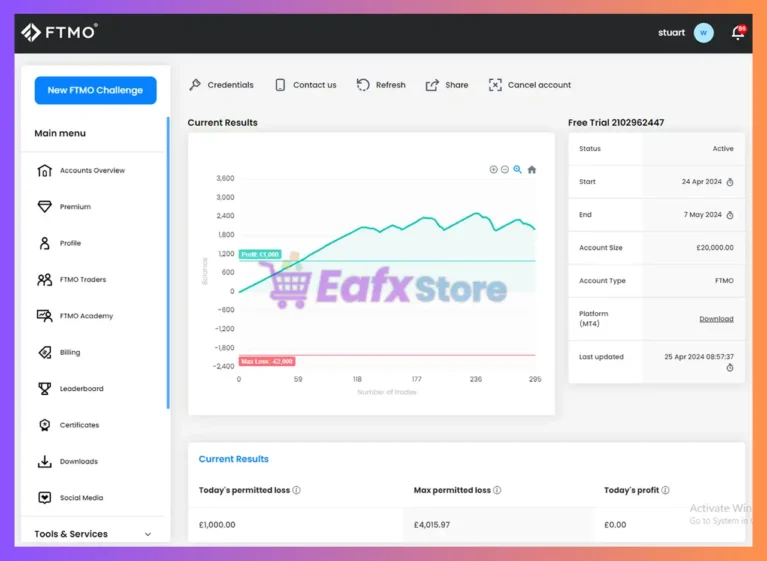Zoom out on the chart with minus icon

[x=505, y=169]
